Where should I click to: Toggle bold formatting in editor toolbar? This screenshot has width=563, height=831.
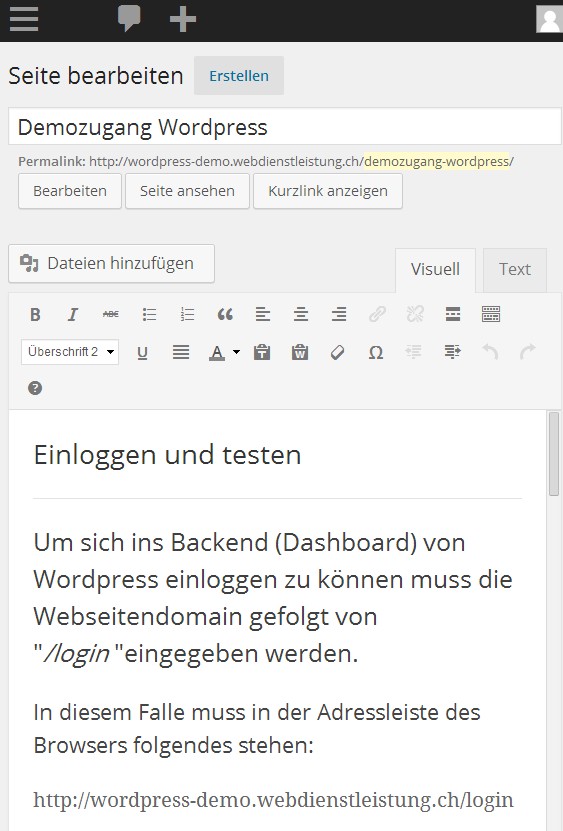35,314
